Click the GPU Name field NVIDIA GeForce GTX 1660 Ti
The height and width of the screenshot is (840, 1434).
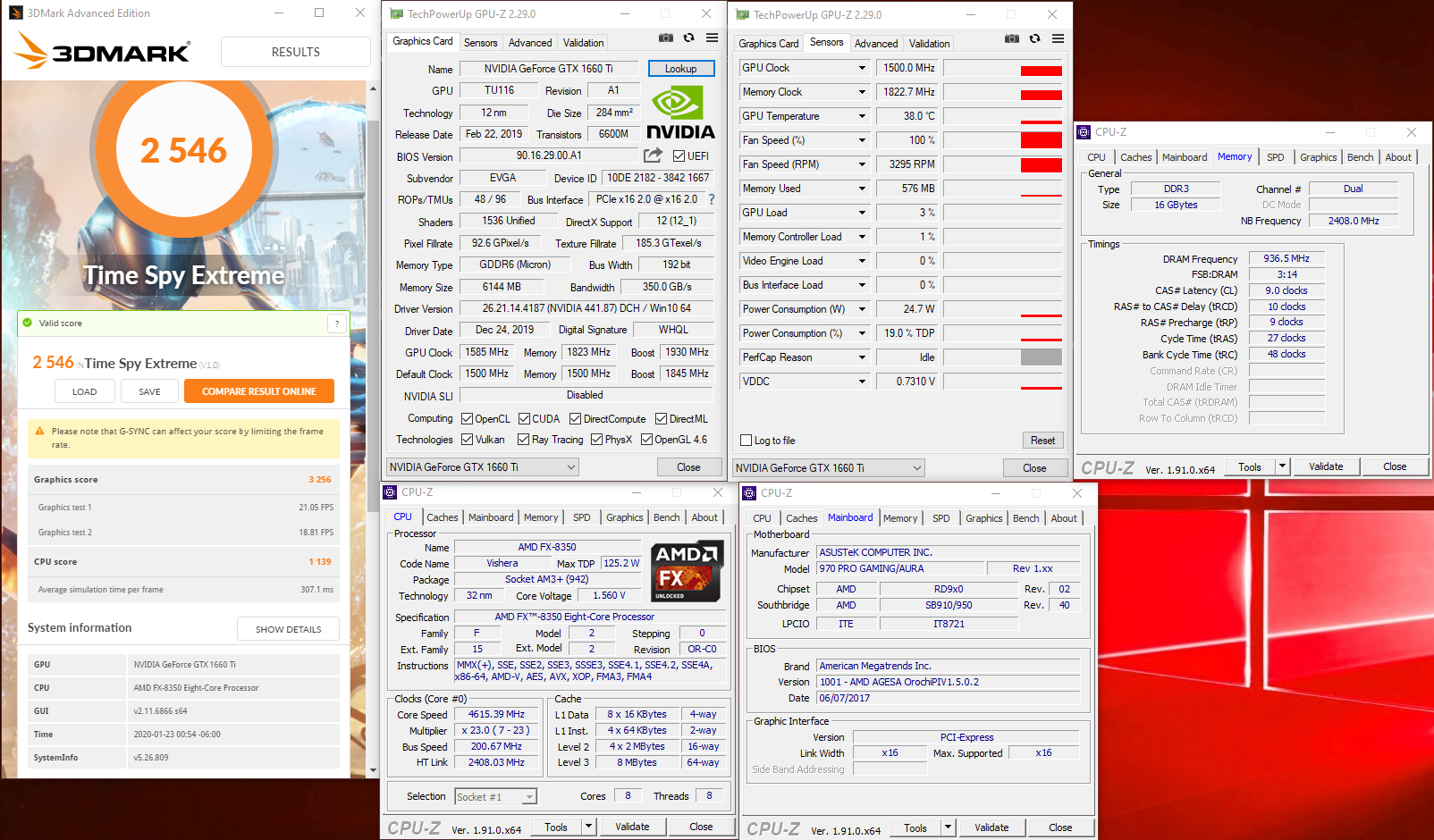(549, 69)
